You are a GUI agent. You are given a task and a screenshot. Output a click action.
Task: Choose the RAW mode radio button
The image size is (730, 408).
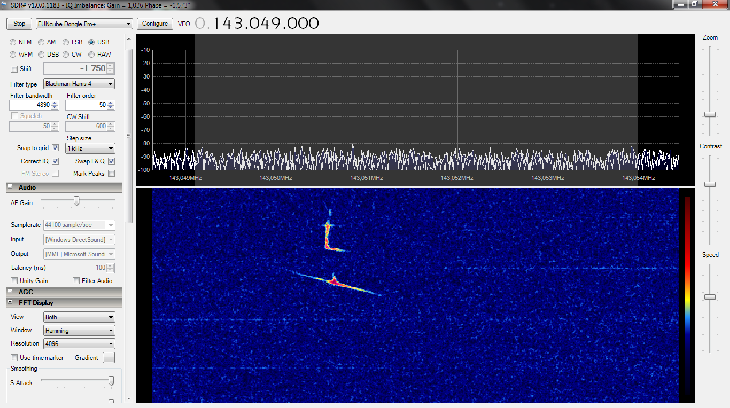(x=92, y=55)
